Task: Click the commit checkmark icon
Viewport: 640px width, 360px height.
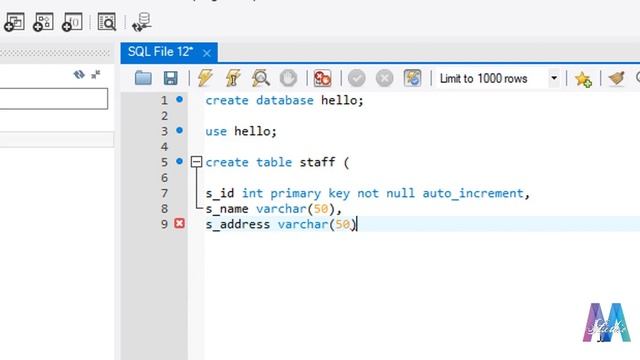Action: coord(357,78)
